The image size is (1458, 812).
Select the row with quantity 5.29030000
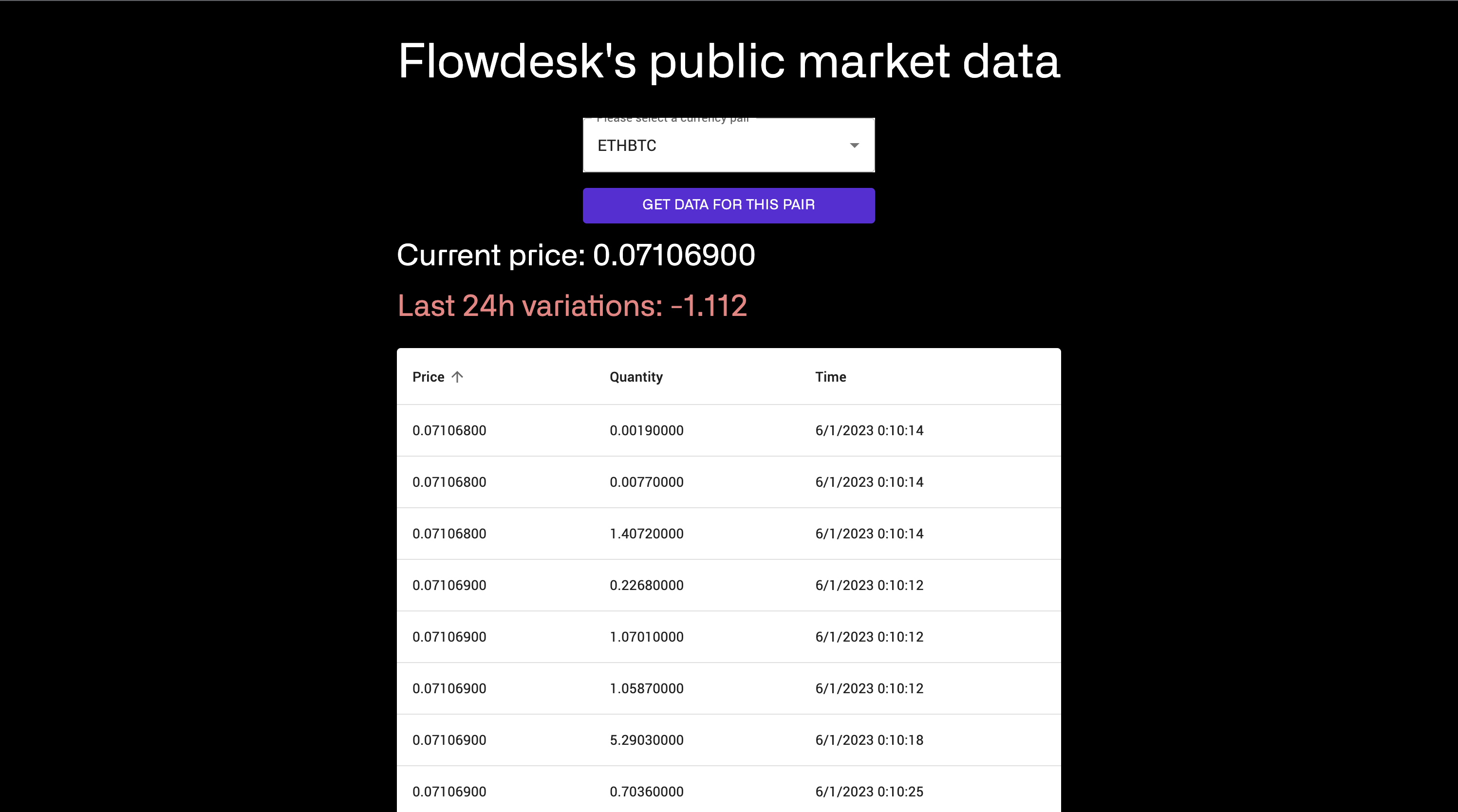tap(646, 739)
